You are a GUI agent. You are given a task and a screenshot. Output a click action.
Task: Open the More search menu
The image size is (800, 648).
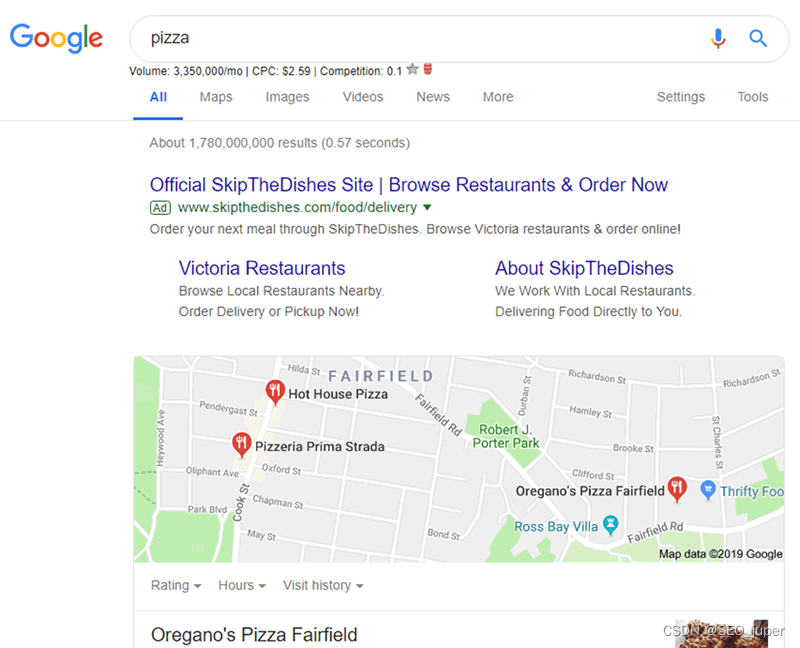click(x=498, y=97)
